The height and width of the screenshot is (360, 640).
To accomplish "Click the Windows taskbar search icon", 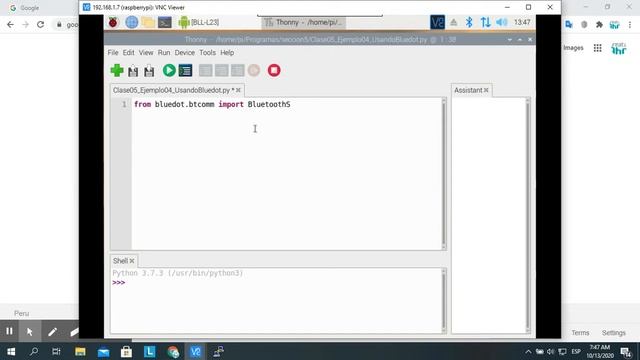I will click(34, 351).
